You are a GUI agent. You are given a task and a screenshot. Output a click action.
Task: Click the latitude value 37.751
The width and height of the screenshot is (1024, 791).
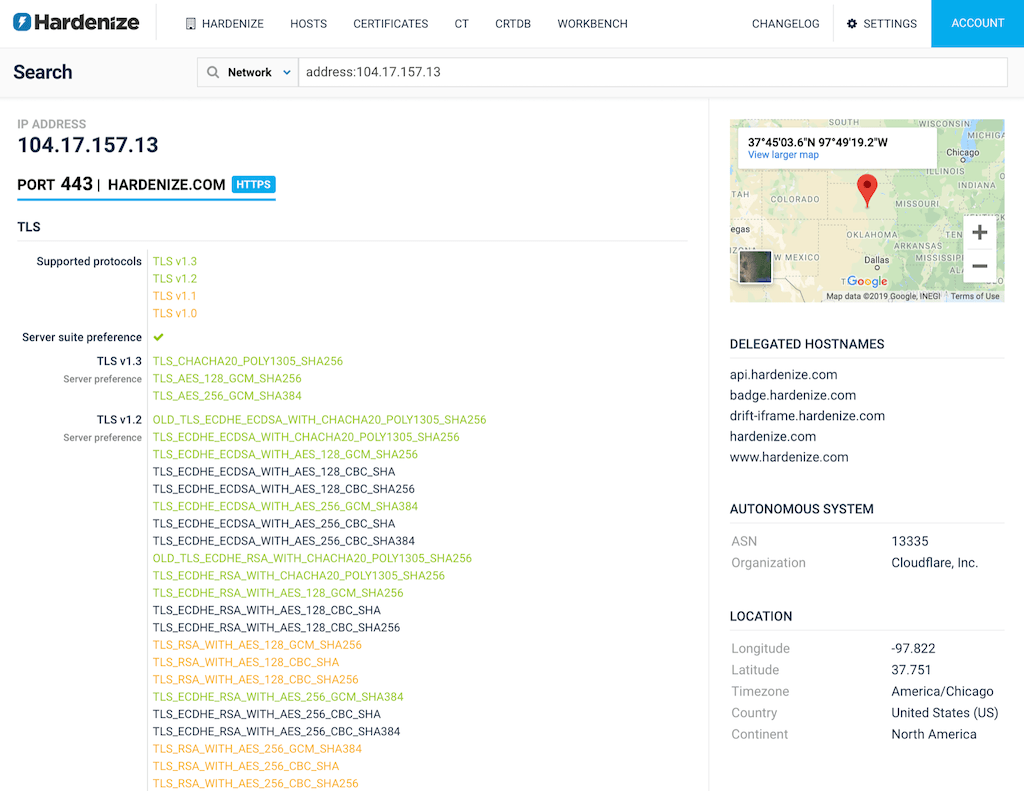pyautogui.click(x=911, y=670)
